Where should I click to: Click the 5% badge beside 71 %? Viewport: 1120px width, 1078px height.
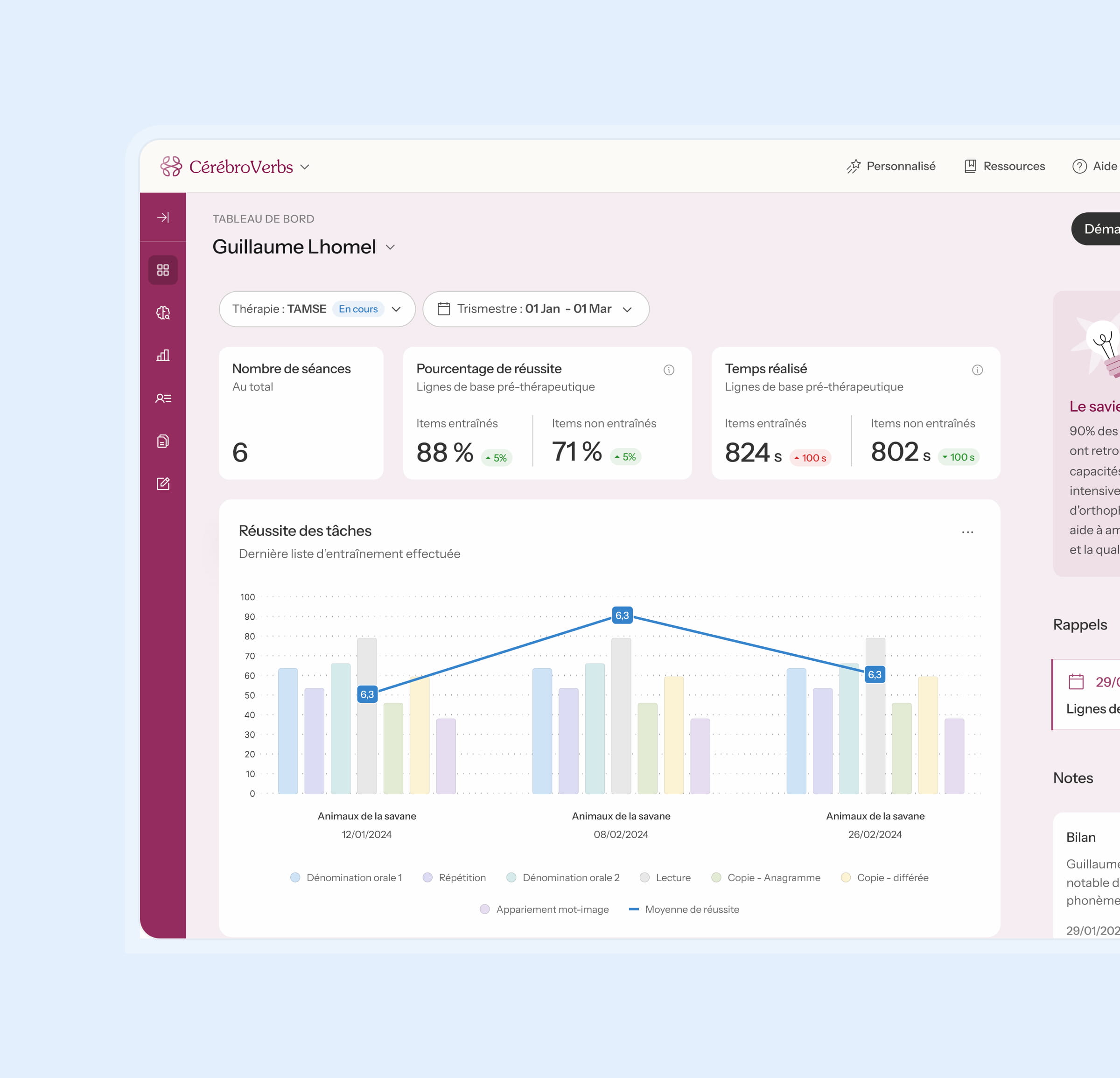coord(626,457)
